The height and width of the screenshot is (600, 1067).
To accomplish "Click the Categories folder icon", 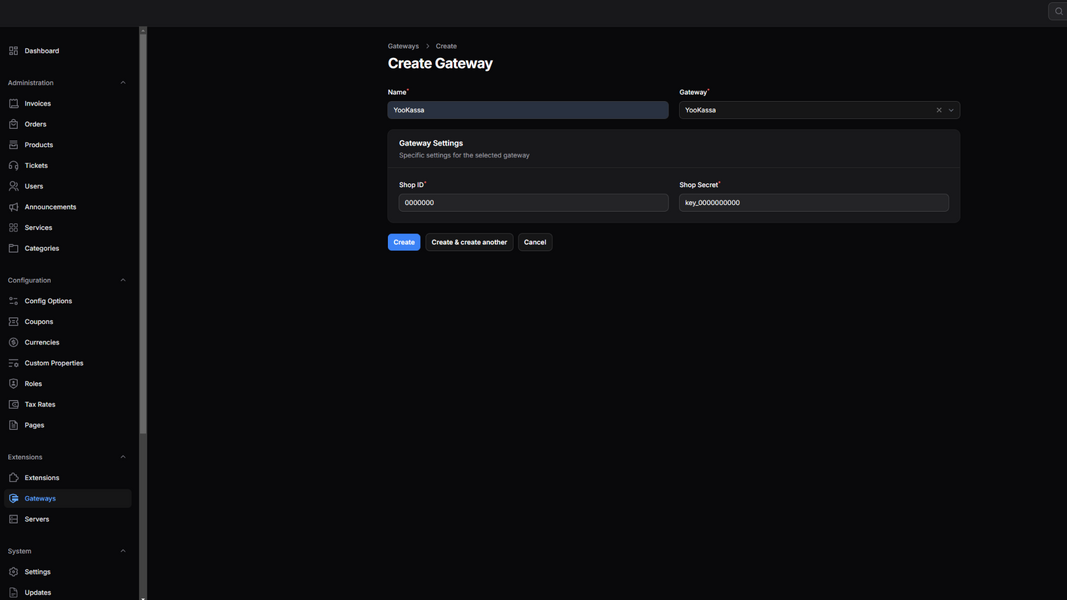I will (x=14, y=248).
